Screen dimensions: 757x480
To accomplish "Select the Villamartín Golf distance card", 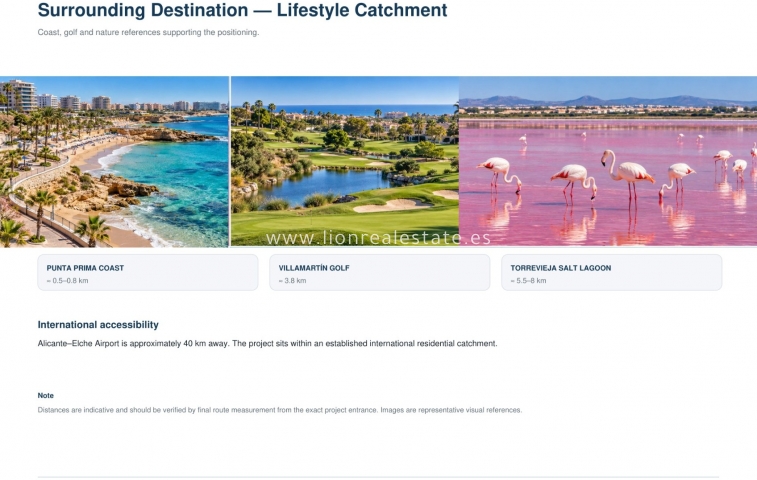I will tap(379, 273).
